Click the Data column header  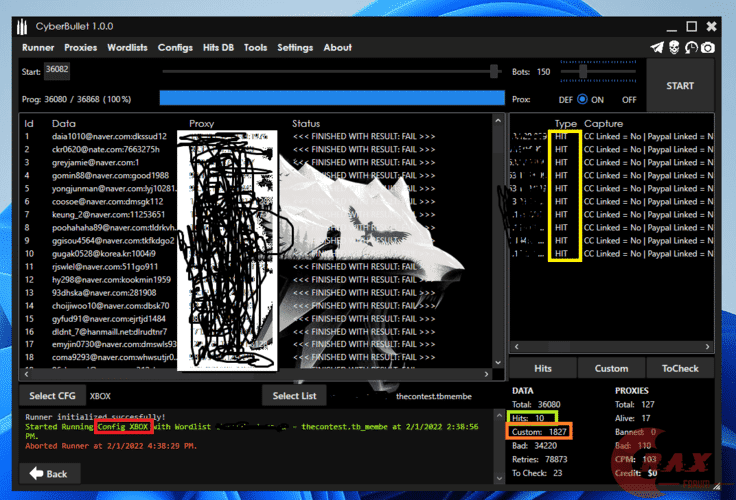pos(64,123)
